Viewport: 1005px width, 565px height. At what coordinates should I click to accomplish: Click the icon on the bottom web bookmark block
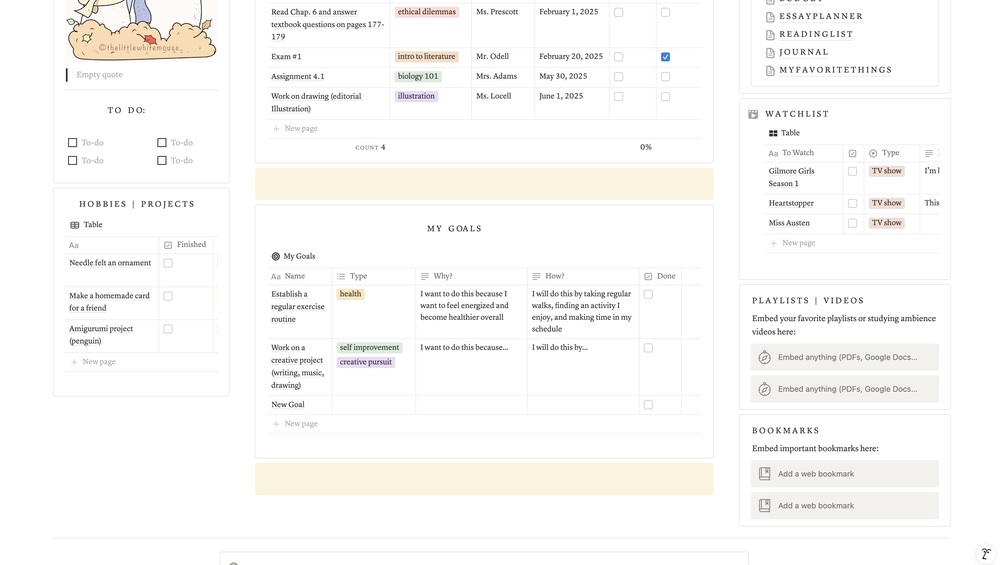[765, 506]
